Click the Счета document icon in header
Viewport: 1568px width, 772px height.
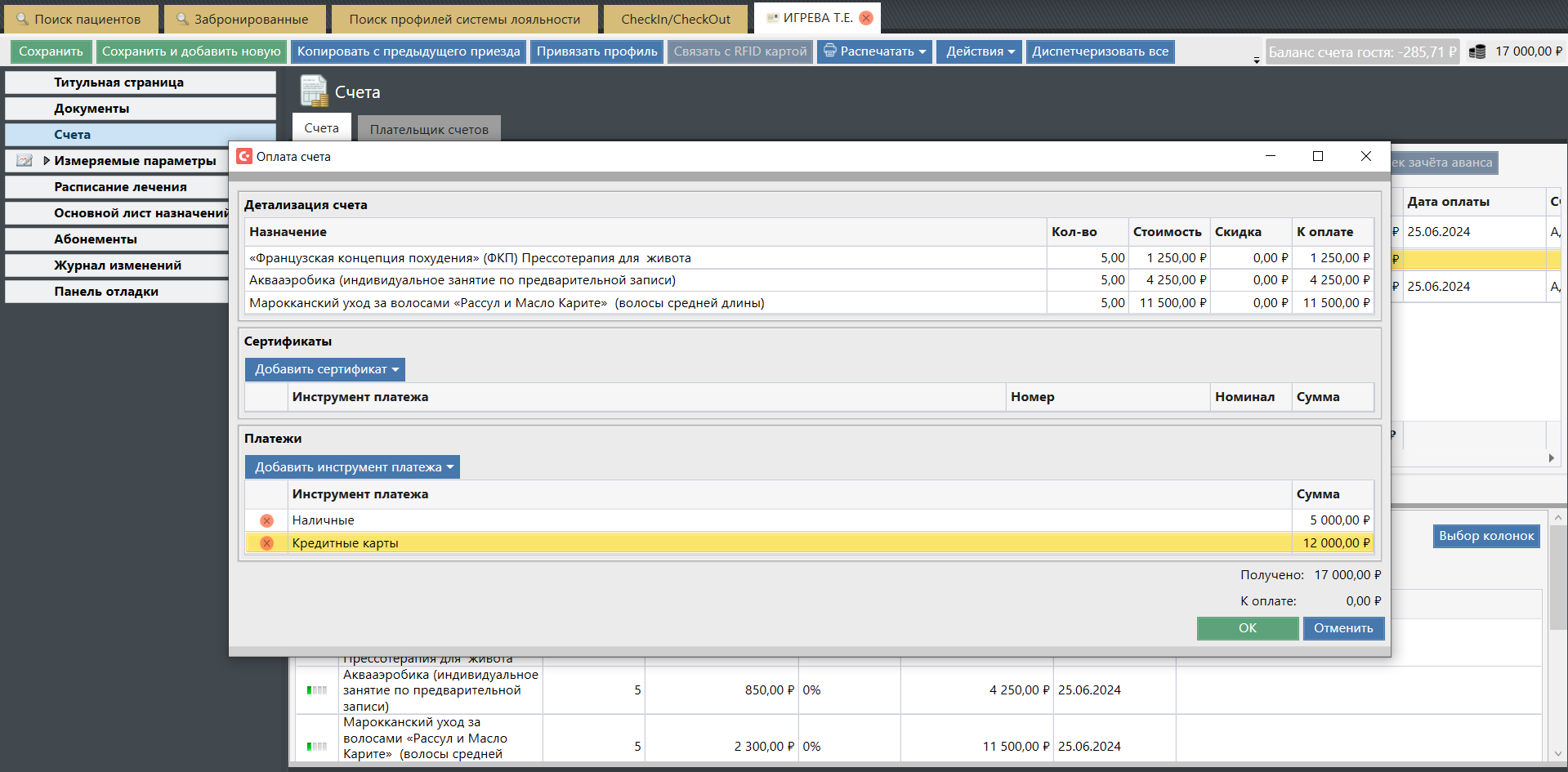pos(313,91)
